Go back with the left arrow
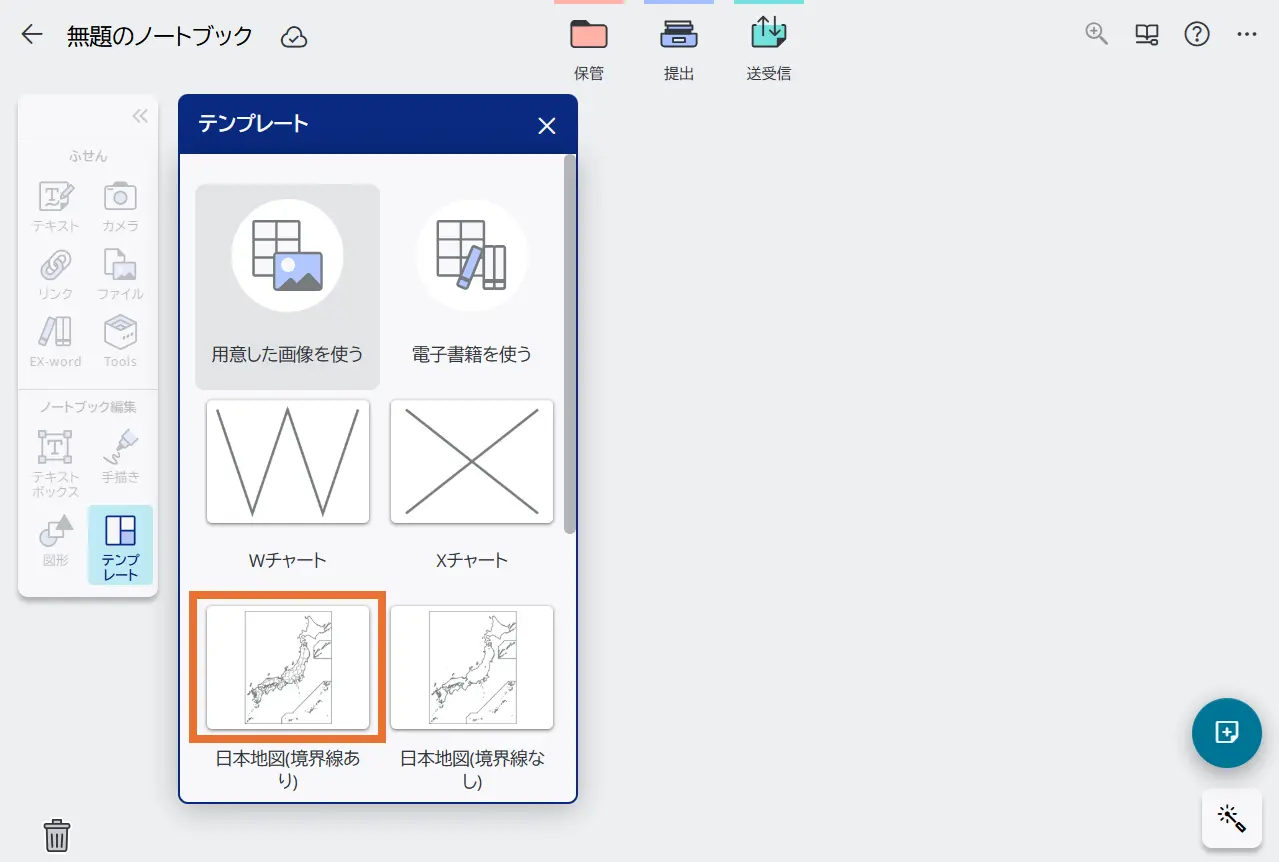Screen dimensions: 1279x862 (x=32, y=35)
